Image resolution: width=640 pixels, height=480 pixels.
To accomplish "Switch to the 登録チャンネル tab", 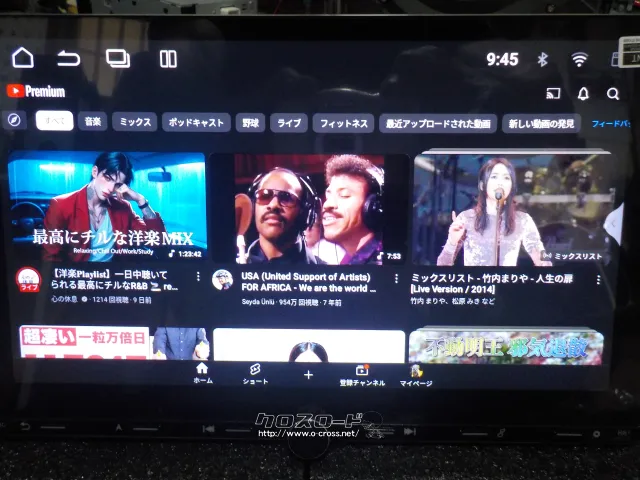I will click(x=361, y=375).
